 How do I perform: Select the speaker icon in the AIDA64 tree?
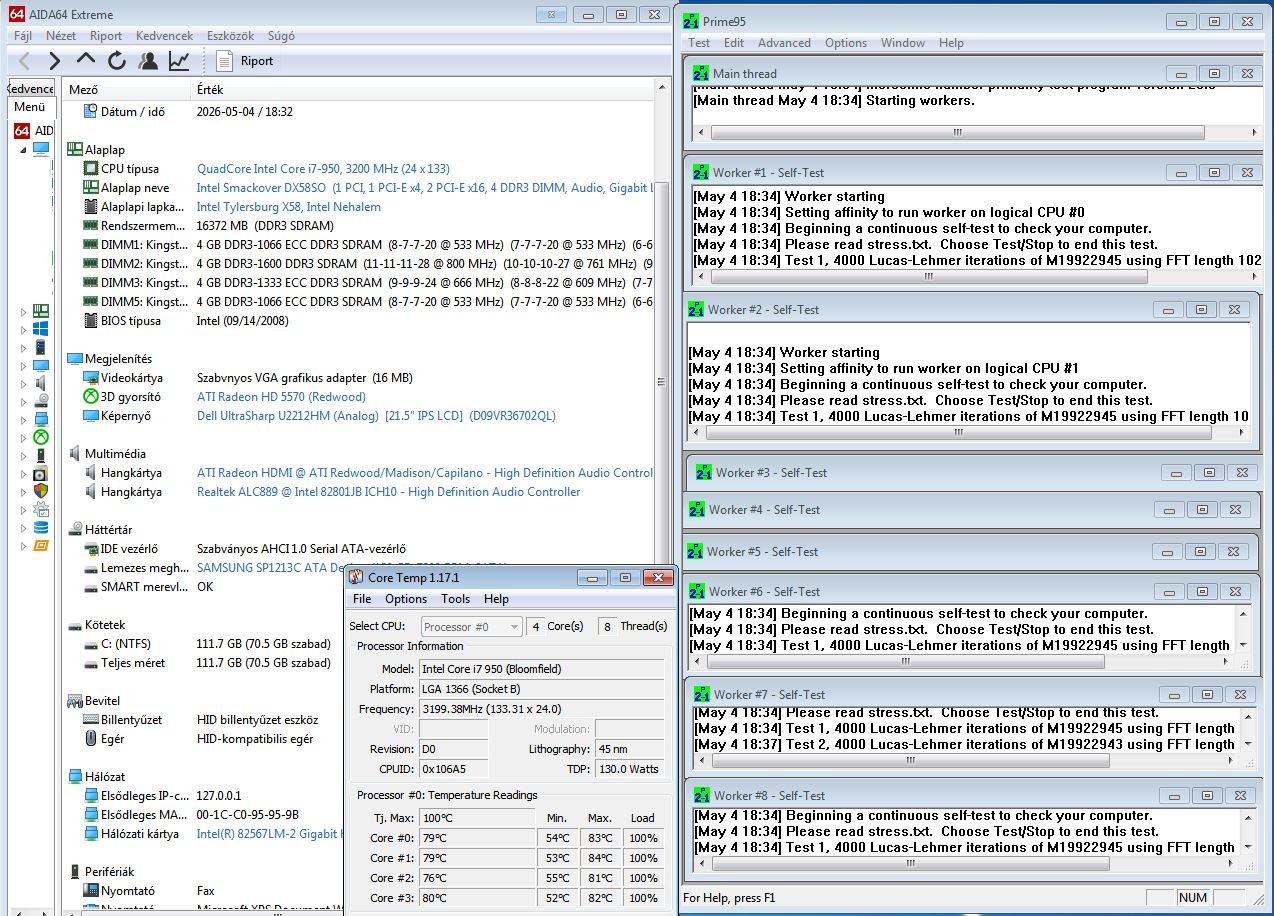[x=41, y=383]
